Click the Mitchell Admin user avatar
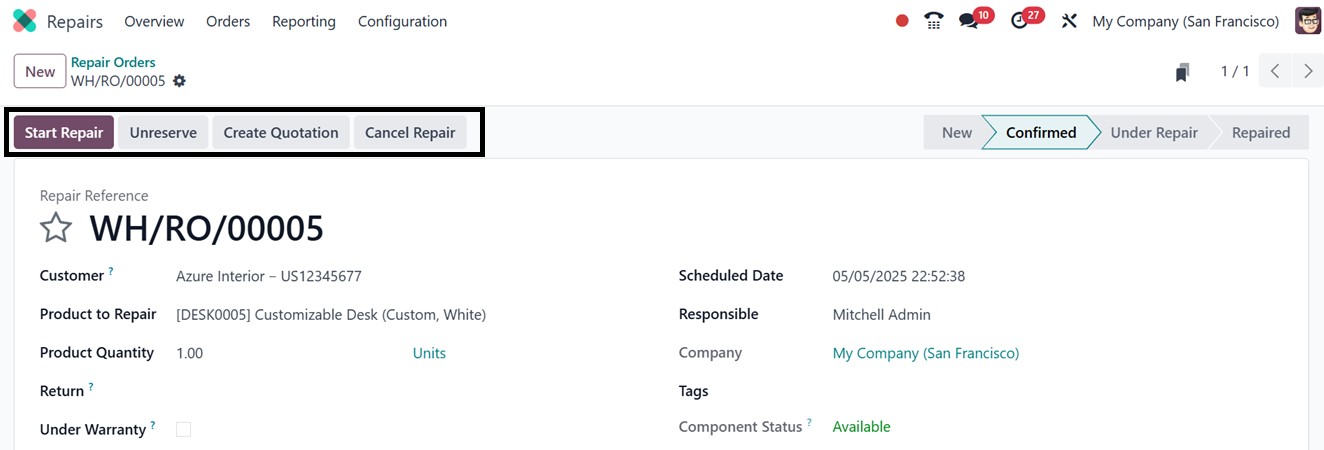 tap(1307, 21)
